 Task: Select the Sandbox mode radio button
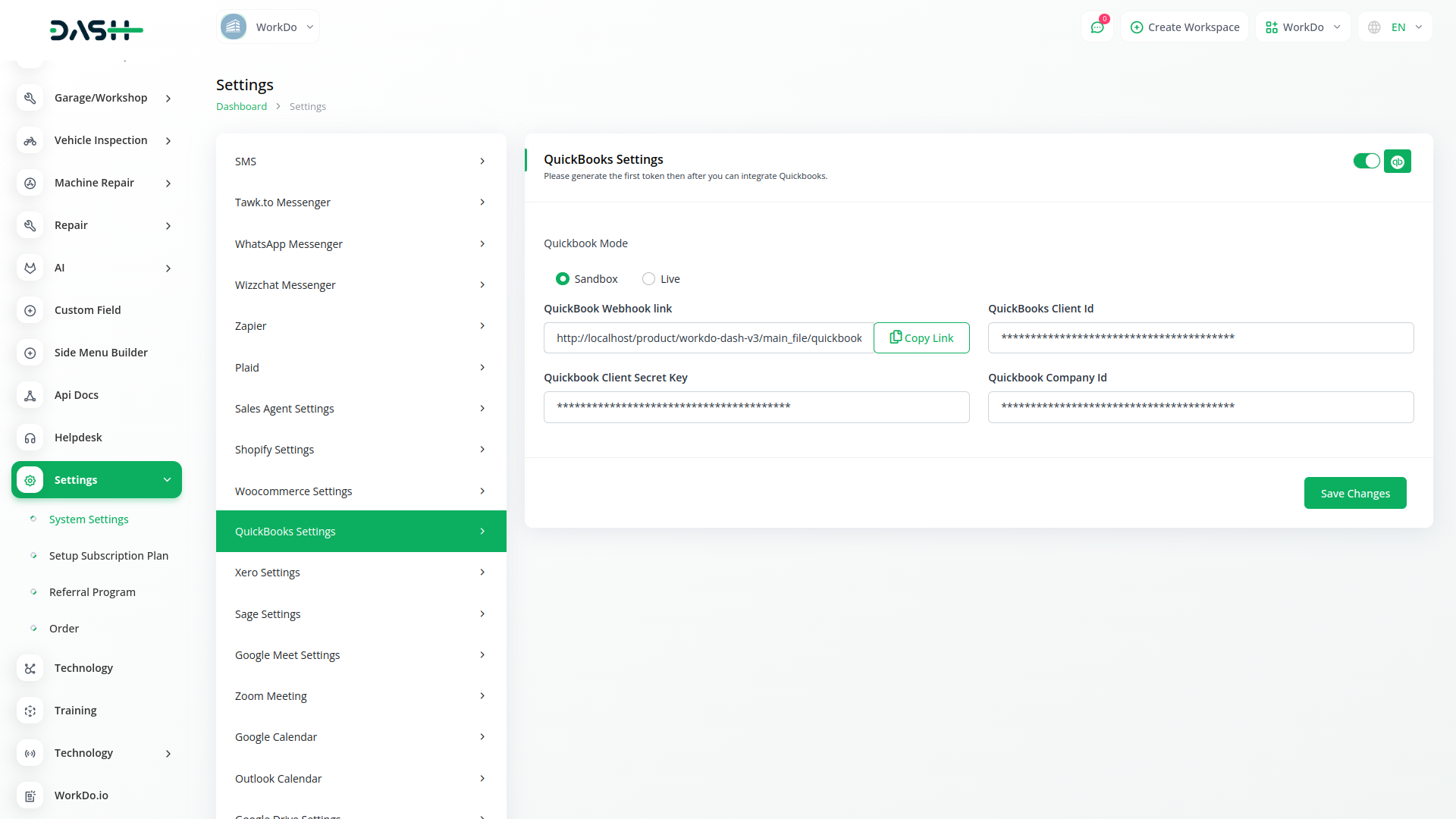click(x=563, y=279)
